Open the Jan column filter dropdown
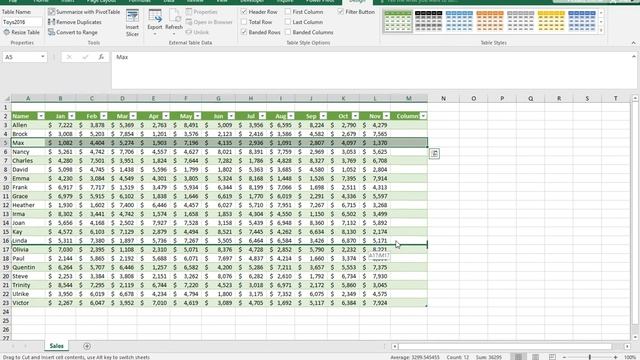The image size is (640, 360). point(72,116)
